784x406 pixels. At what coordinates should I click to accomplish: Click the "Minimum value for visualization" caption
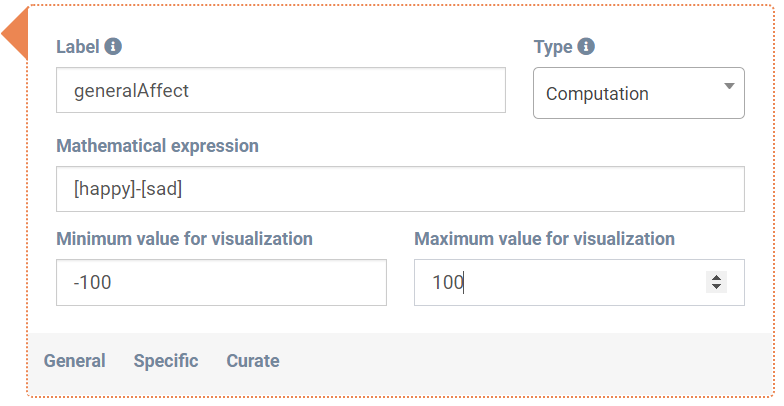[x=184, y=239]
